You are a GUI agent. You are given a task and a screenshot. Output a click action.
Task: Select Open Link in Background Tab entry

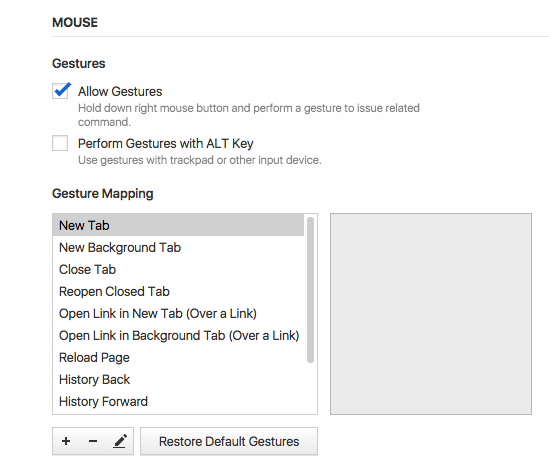coord(178,335)
